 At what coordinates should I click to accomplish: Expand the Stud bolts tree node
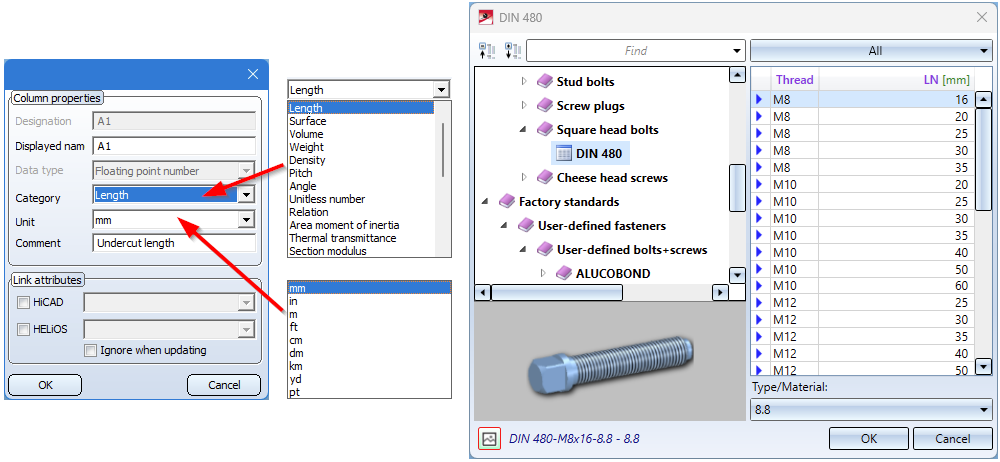point(525,82)
